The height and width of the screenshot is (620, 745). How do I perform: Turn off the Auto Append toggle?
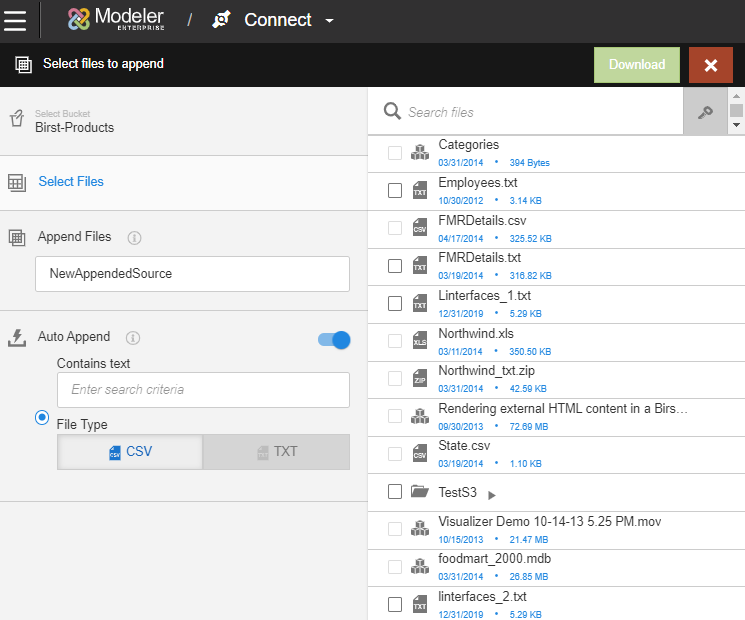[x=334, y=340]
